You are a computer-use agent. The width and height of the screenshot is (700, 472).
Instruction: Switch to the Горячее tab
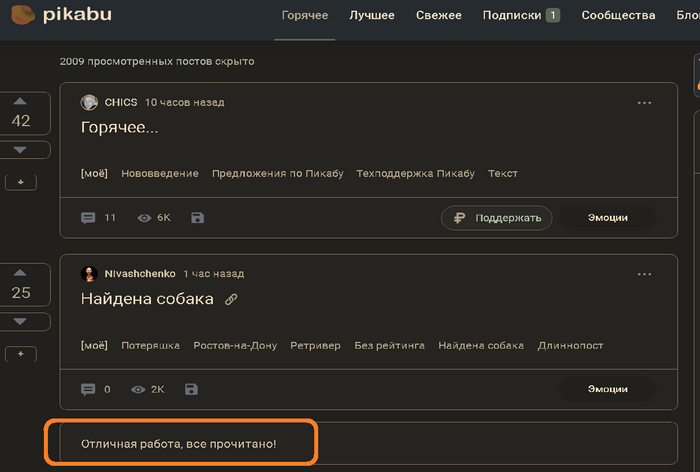[305, 15]
